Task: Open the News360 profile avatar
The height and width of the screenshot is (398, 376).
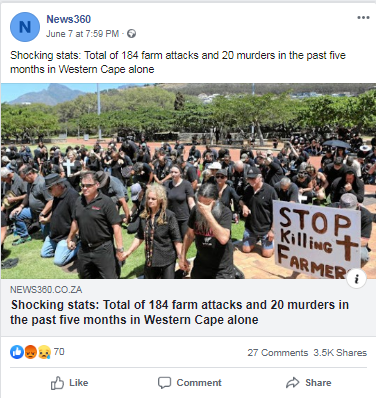Action: (25, 27)
